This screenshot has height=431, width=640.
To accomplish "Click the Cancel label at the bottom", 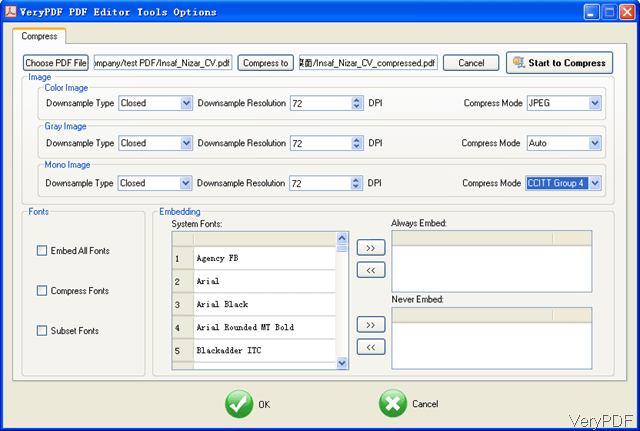I will point(425,404).
